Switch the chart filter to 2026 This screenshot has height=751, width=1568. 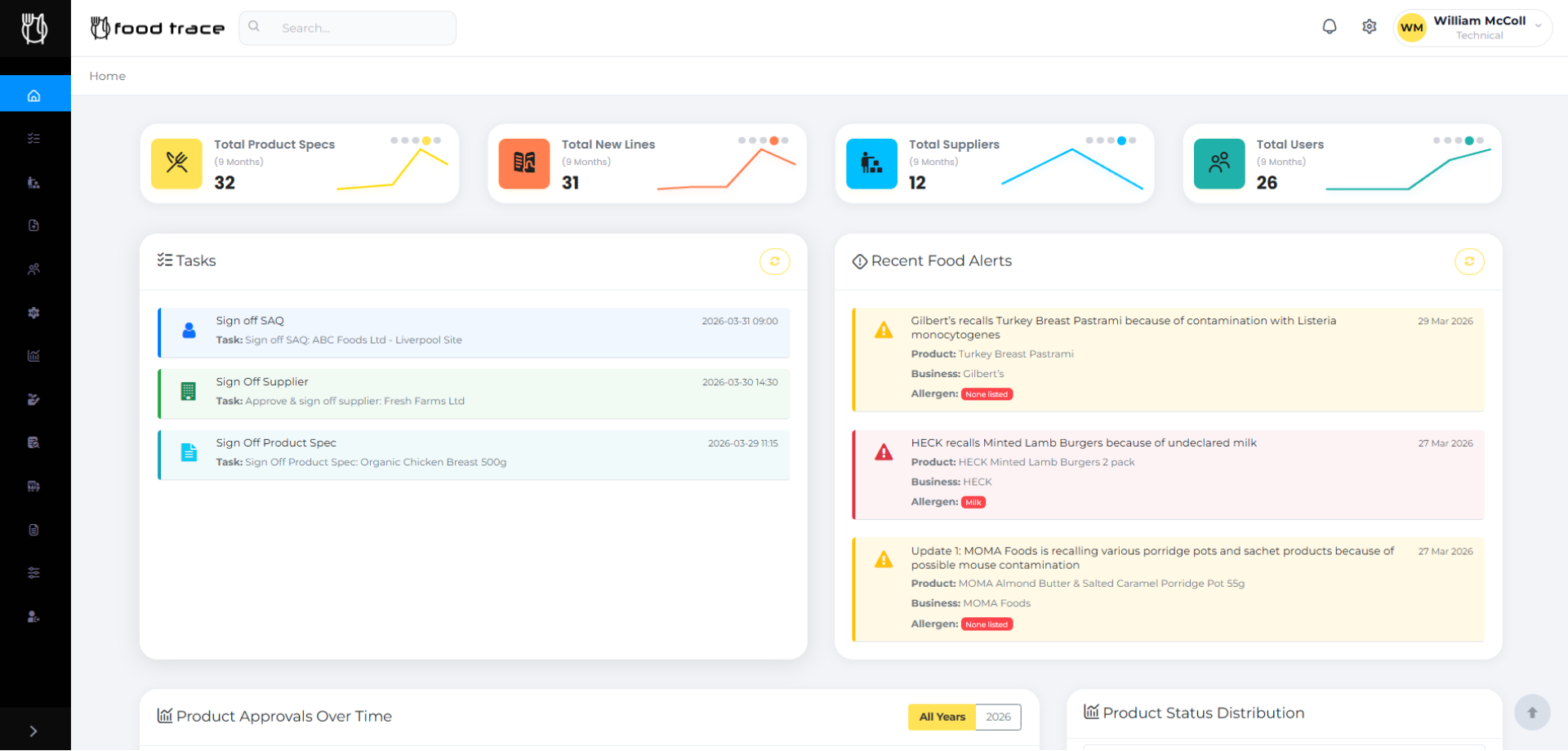pos(998,717)
